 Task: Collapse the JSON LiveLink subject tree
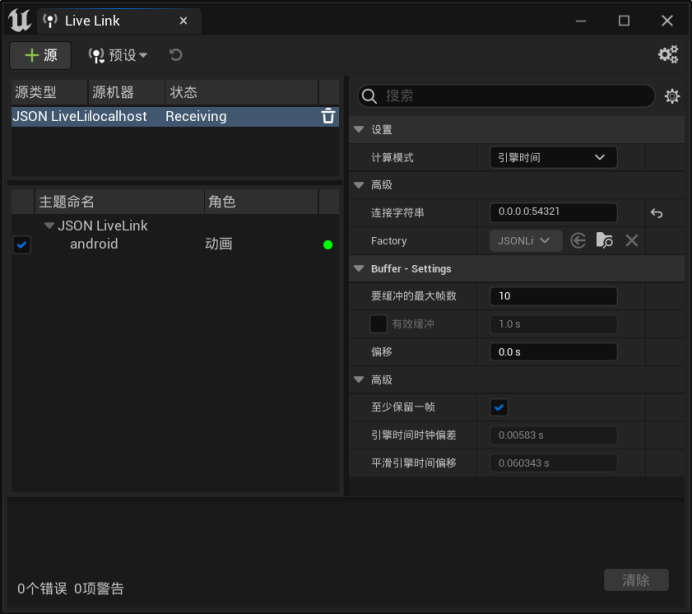point(49,226)
